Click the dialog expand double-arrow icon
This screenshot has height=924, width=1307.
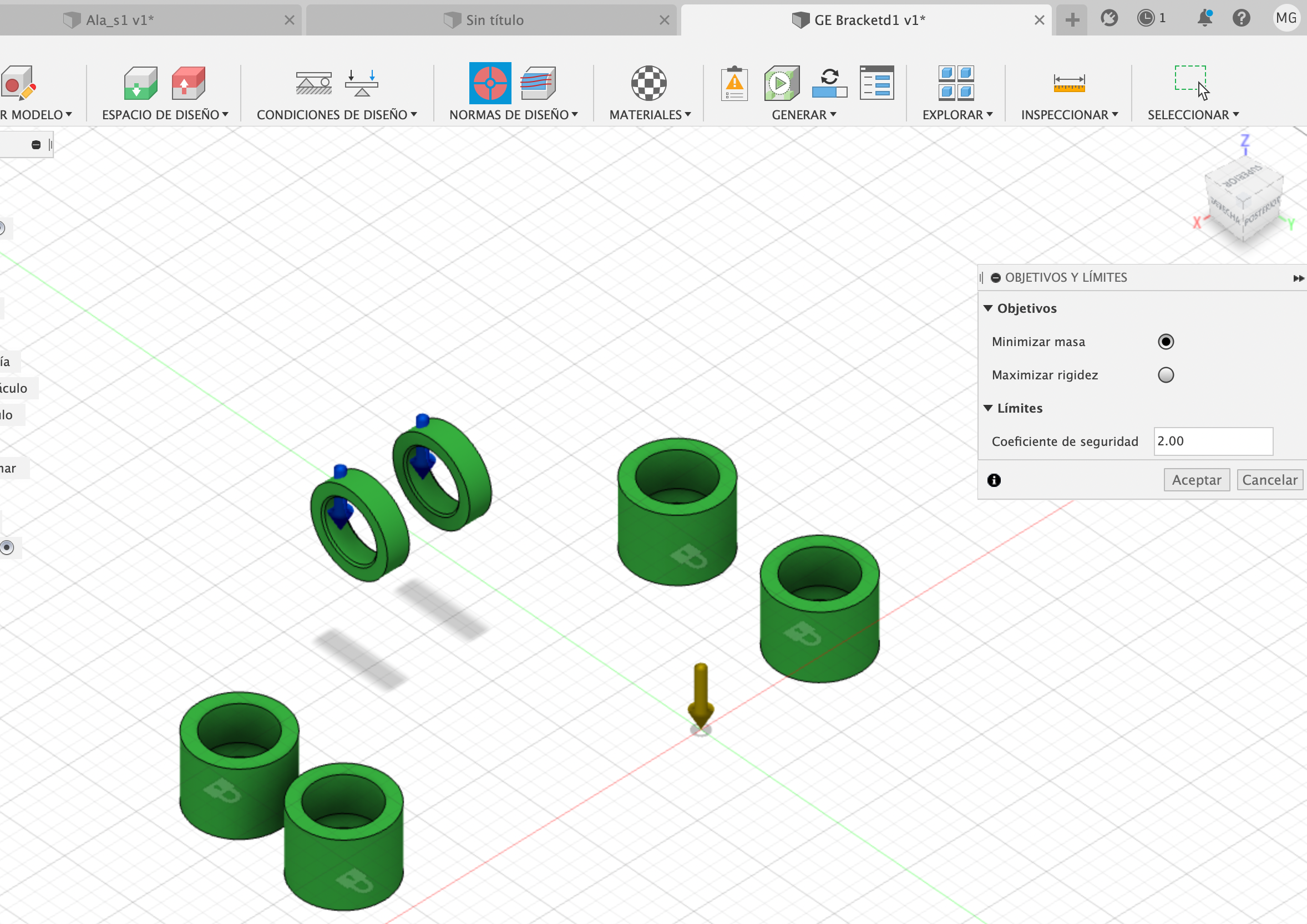pyautogui.click(x=1299, y=278)
